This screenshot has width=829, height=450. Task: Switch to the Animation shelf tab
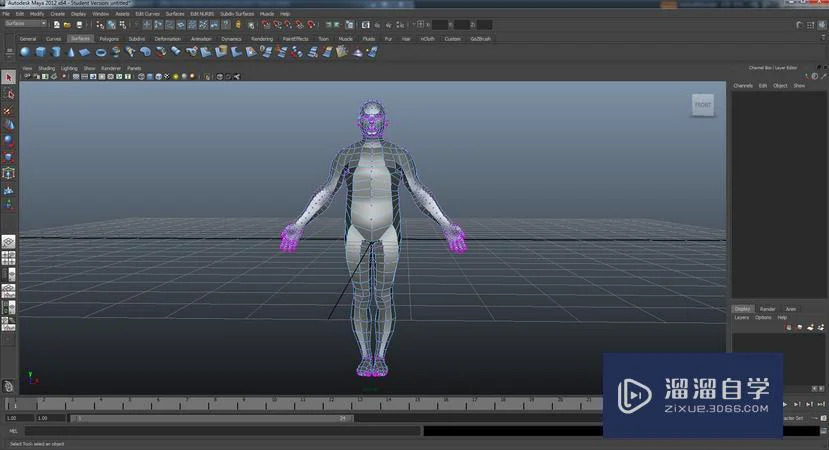point(201,39)
